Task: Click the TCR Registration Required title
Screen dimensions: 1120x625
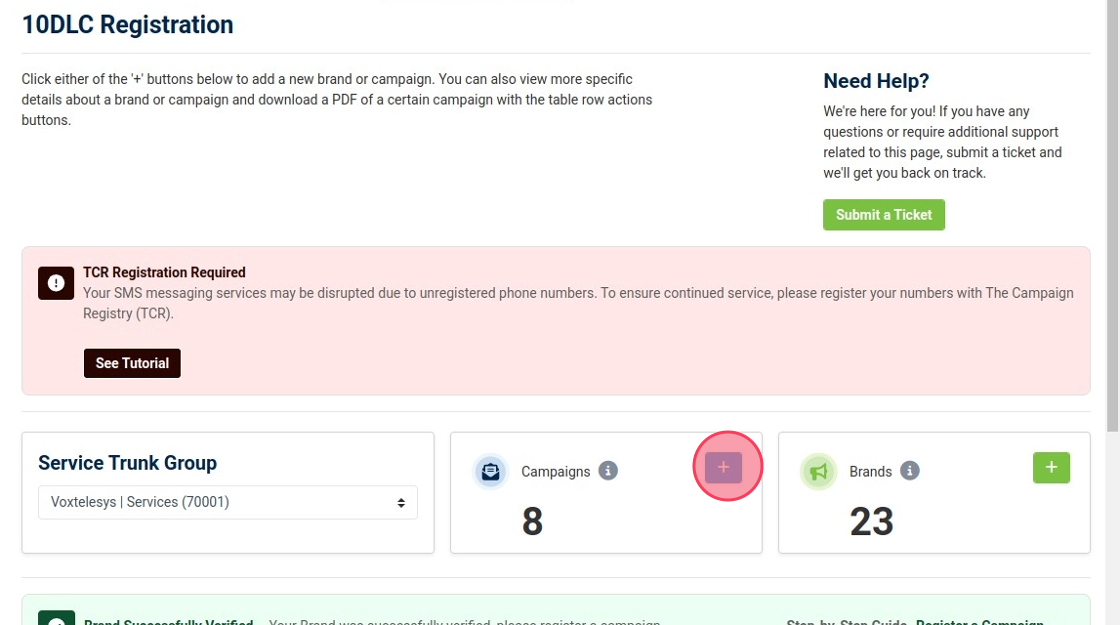Action: 164,272
